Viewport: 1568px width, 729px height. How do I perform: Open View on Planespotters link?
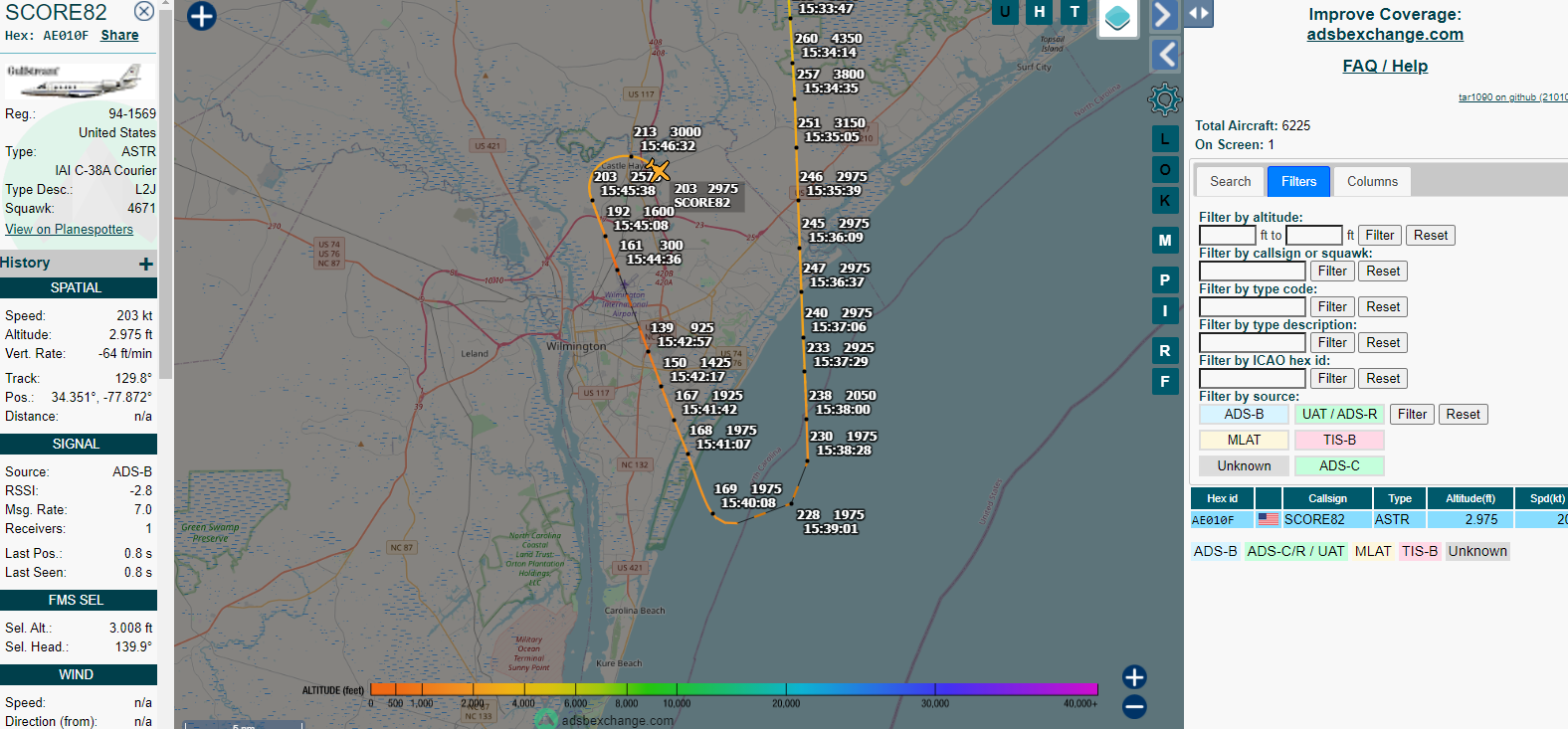(x=69, y=229)
